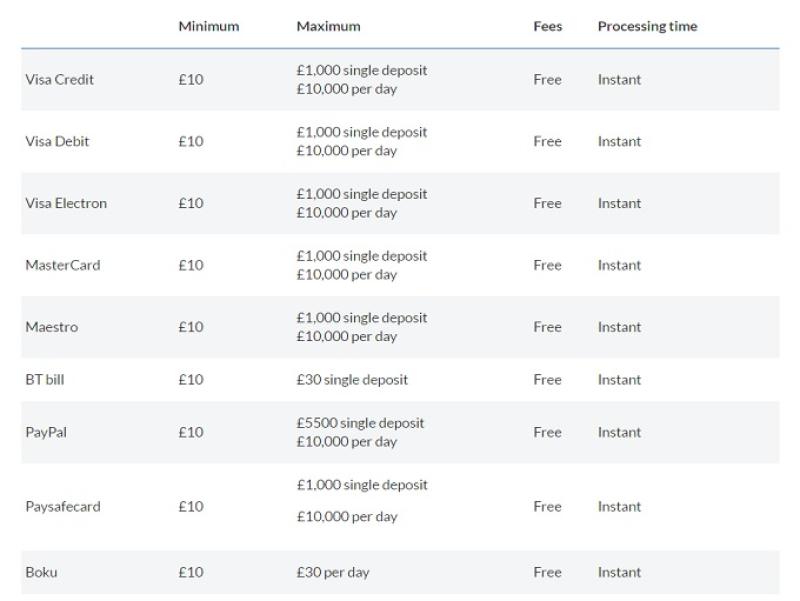
Task: Click the Processing time column header
Action: coord(647,26)
